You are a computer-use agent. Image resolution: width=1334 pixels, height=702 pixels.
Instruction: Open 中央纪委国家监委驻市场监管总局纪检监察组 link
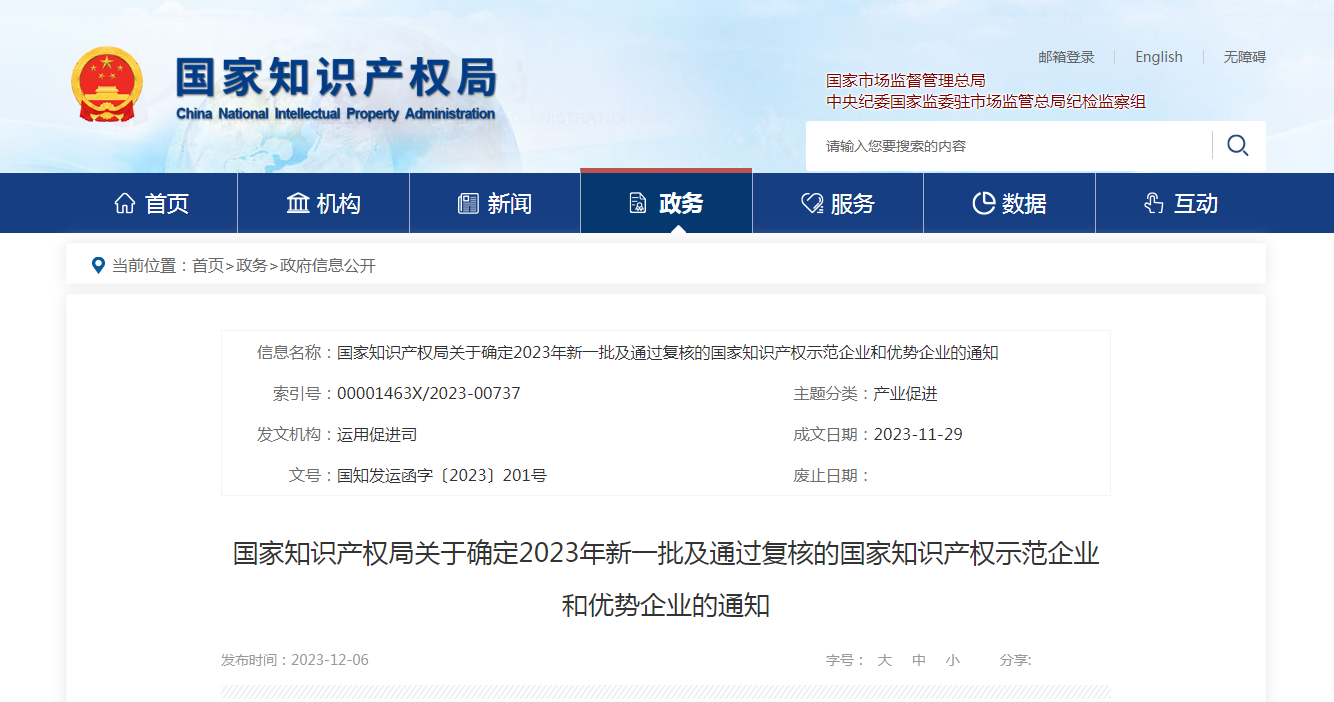[x=986, y=101]
